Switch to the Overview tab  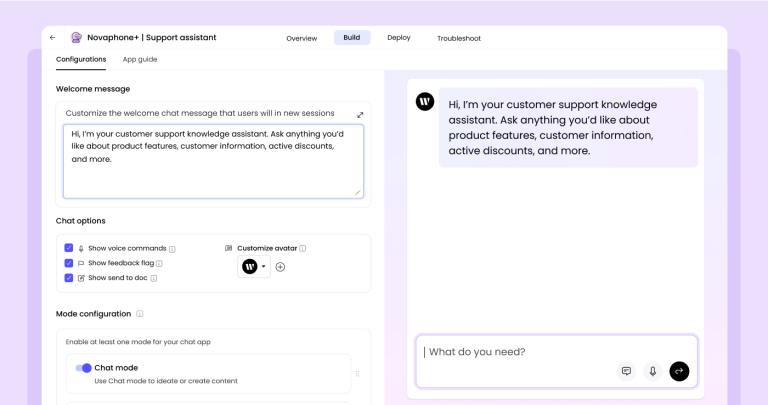302,38
